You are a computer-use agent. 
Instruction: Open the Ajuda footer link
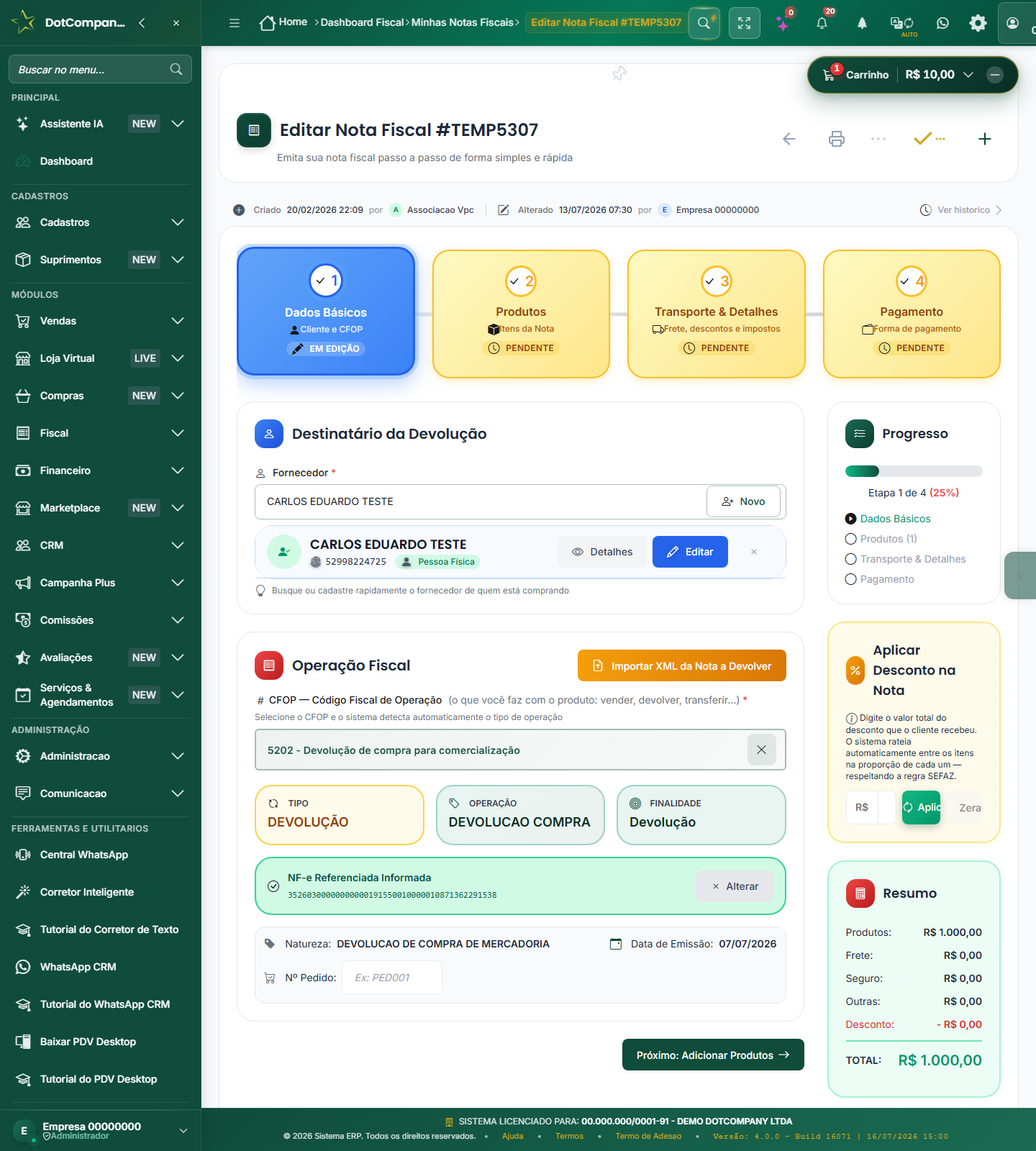pyautogui.click(x=512, y=1136)
